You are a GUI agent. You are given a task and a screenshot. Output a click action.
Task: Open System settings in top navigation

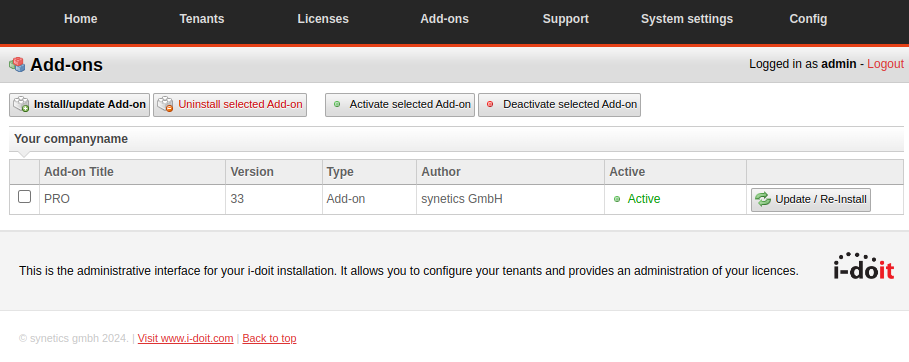[x=686, y=19]
